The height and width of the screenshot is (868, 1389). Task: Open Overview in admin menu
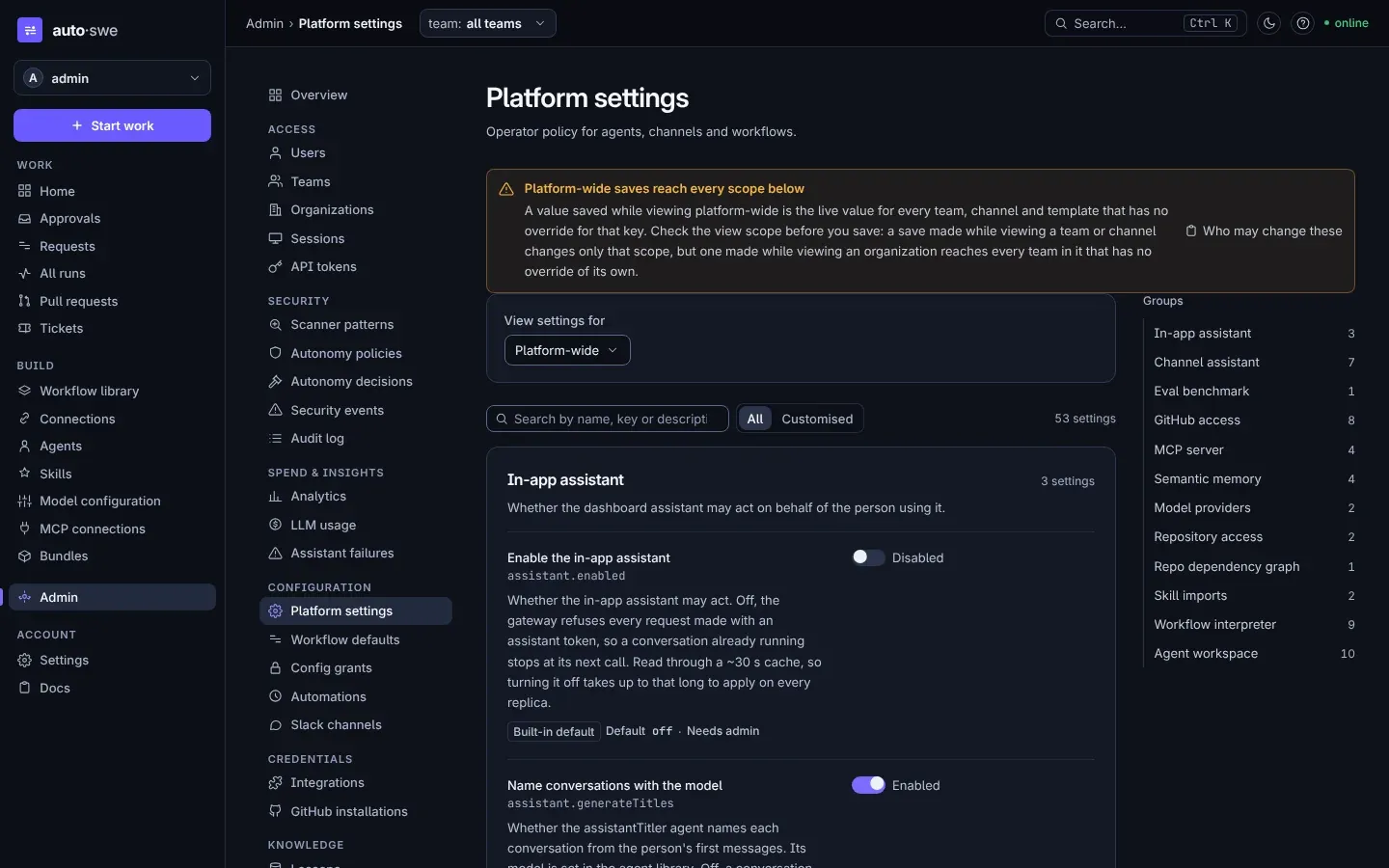(356, 95)
